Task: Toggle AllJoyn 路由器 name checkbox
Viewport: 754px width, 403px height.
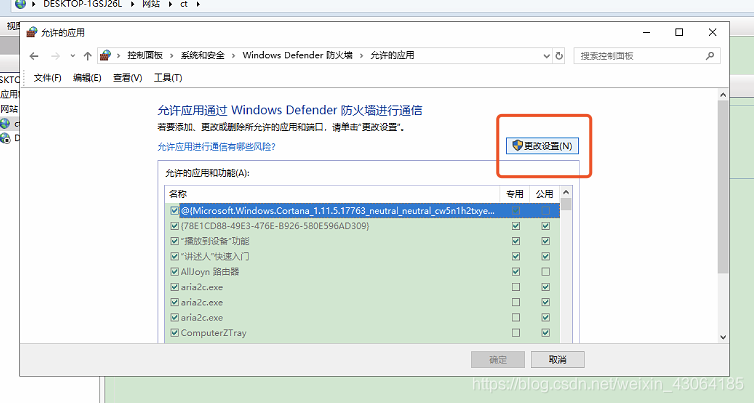Action: (x=175, y=272)
